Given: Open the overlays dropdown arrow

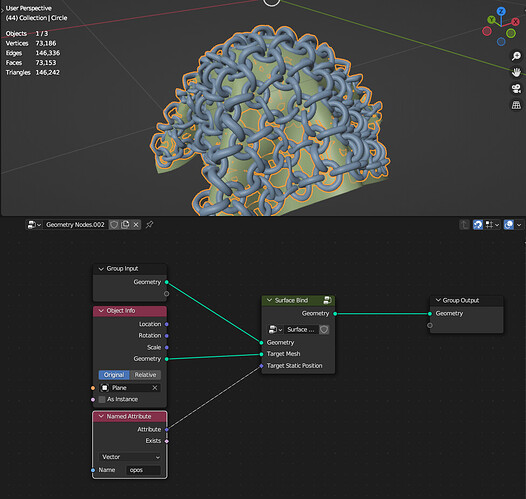Looking at the screenshot, I should [519, 225].
